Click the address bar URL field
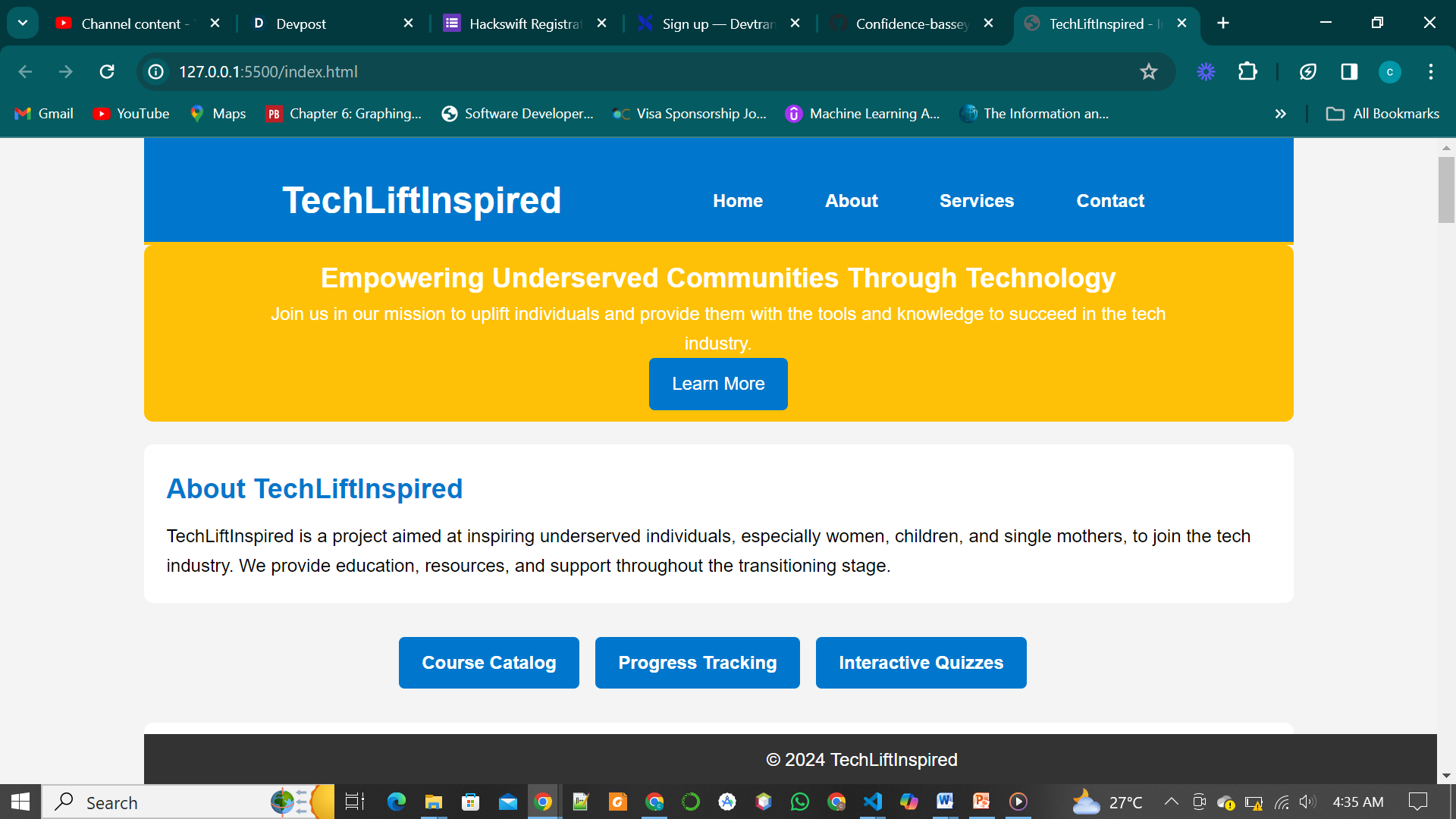1456x819 pixels. (607, 71)
